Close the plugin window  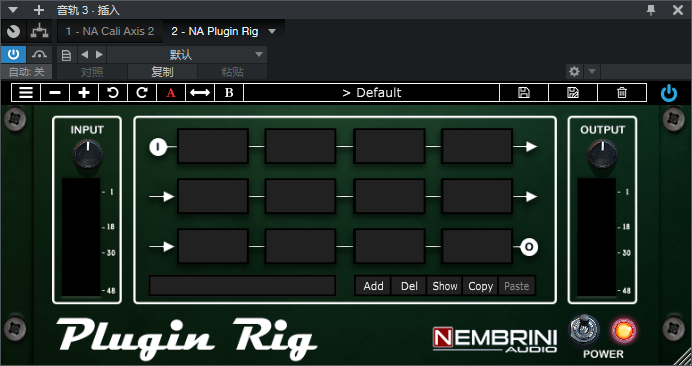pos(678,10)
